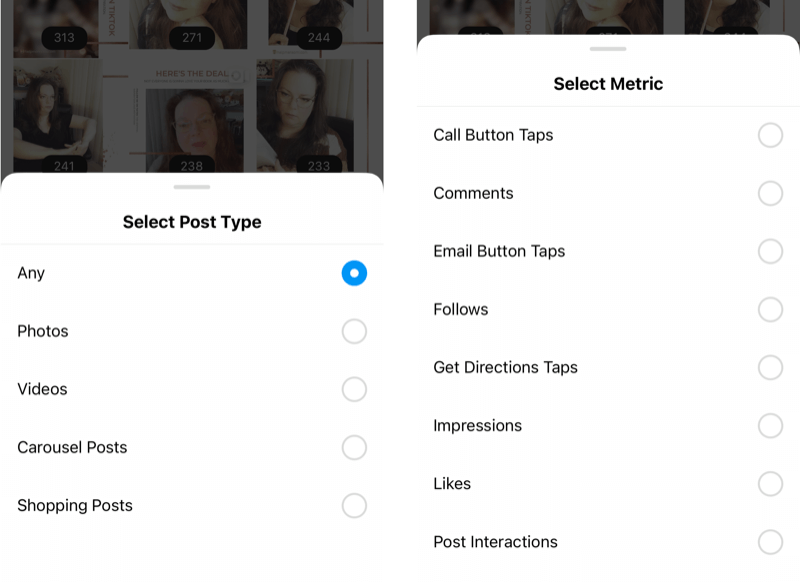Open the post thumbnail showing 233

pos(305,116)
